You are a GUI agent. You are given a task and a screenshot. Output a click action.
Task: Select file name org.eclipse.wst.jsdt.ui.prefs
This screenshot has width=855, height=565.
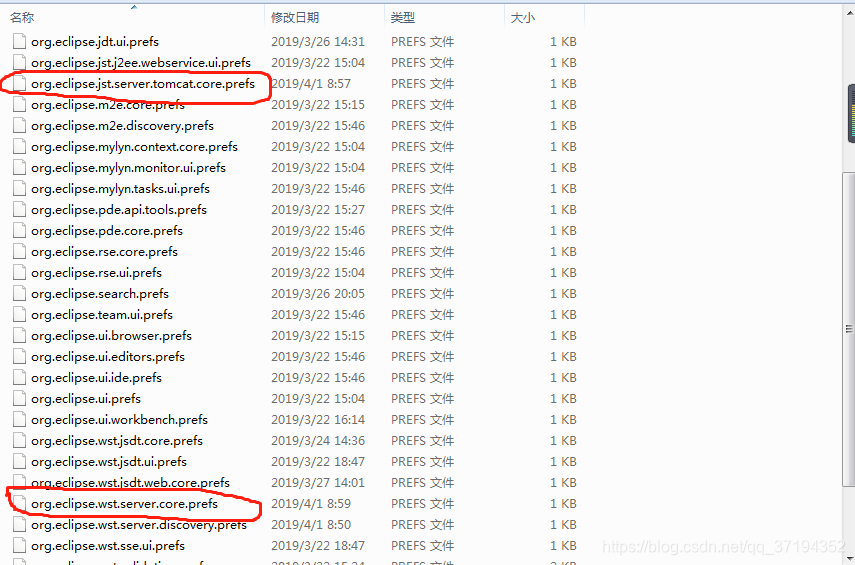click(x=109, y=461)
